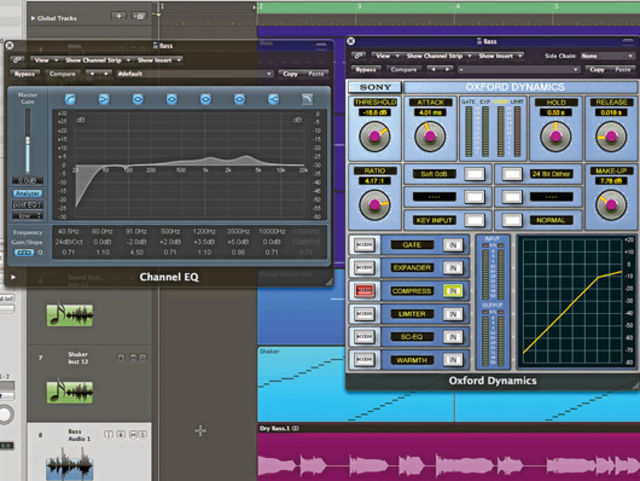Image resolution: width=640 pixels, height=481 pixels.
Task: Toggle the 500 Hz parametric band icon
Action: (x=171, y=99)
